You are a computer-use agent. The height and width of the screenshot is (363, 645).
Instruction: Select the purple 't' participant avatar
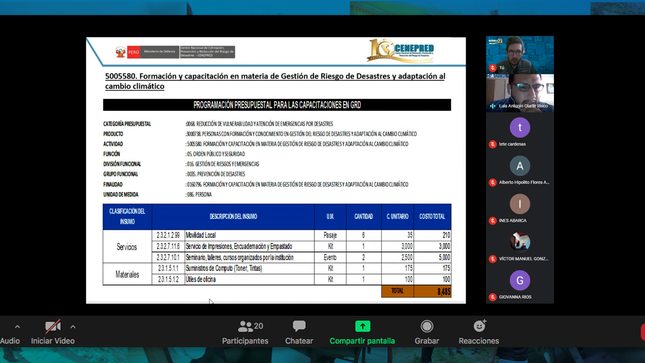click(520, 128)
